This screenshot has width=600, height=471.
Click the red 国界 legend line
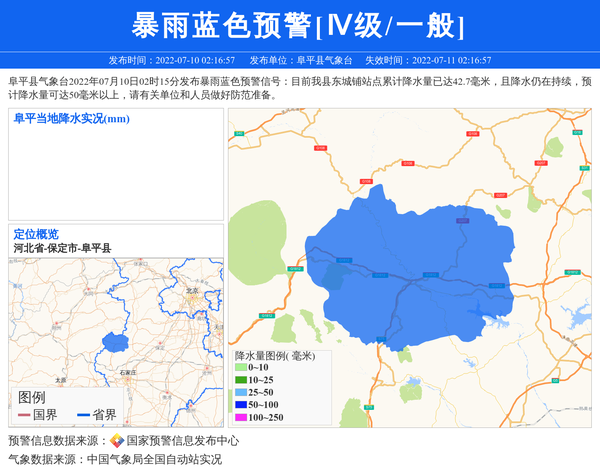pos(22,414)
